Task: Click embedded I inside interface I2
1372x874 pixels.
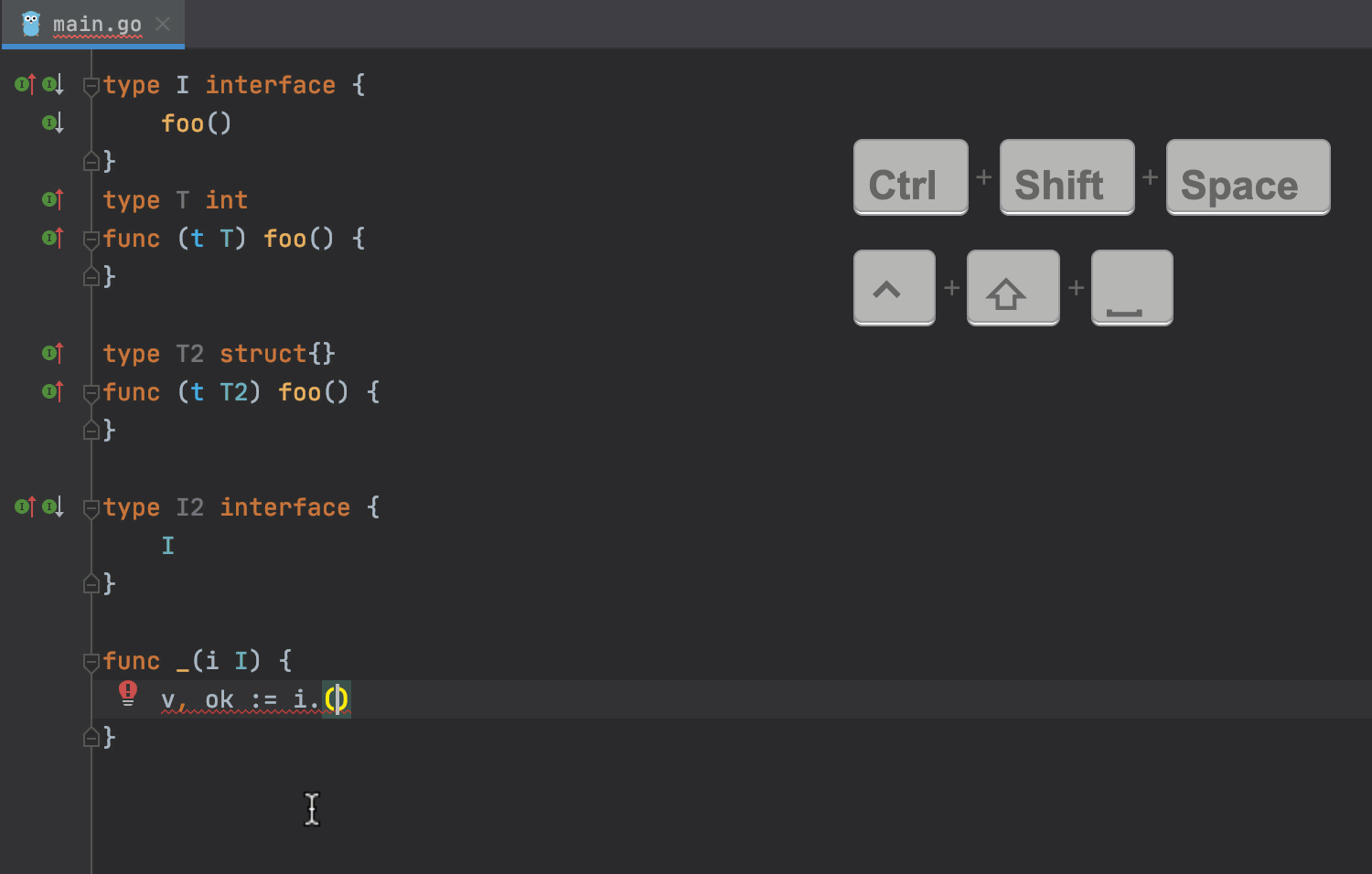Action: coord(168,546)
